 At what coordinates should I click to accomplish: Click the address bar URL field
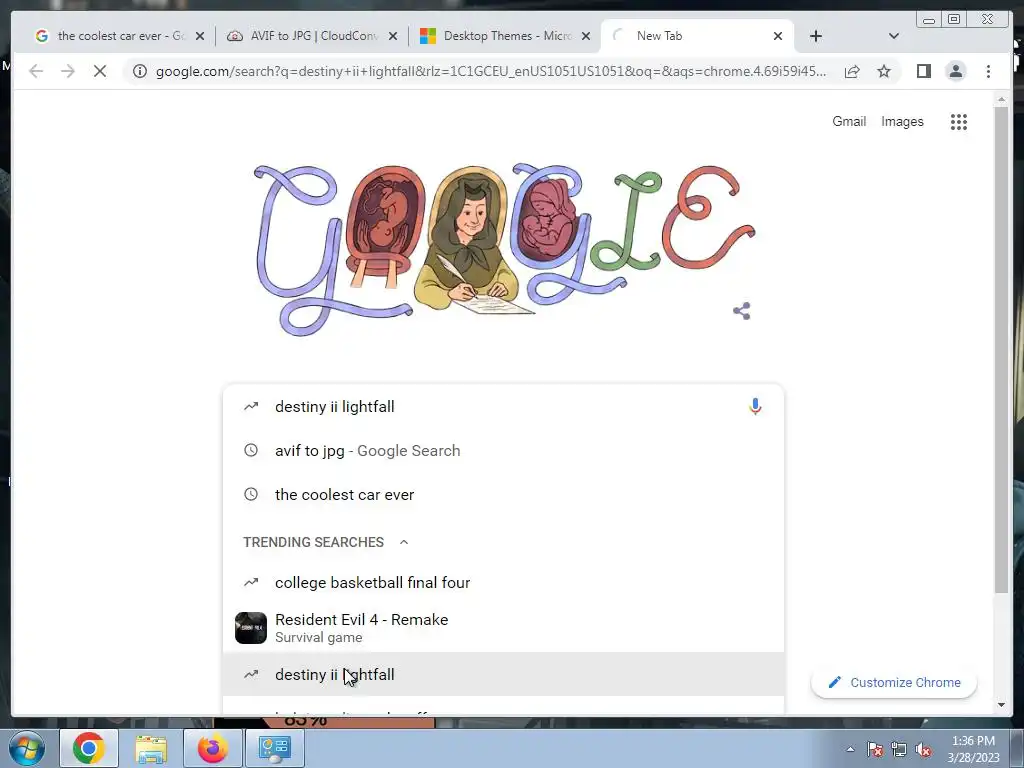click(x=490, y=71)
